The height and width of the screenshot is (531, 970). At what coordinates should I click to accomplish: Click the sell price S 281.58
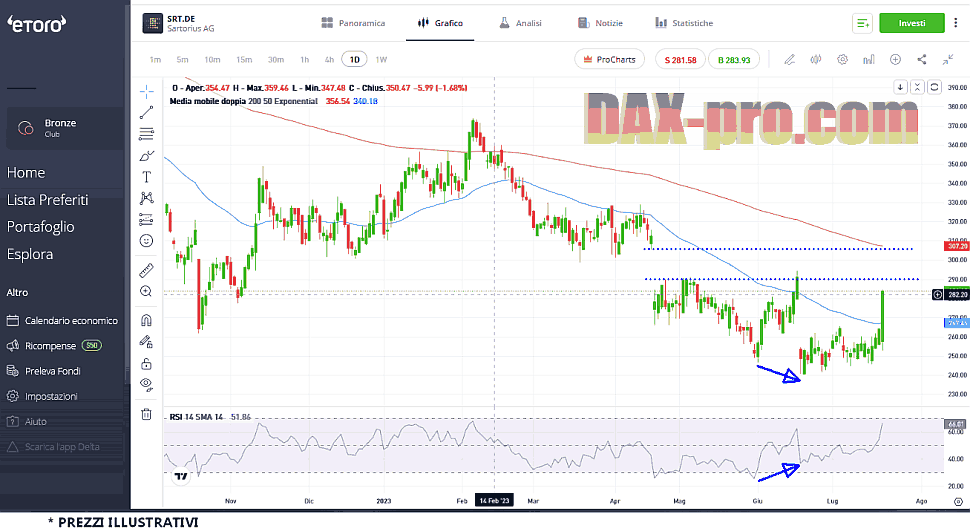click(680, 60)
